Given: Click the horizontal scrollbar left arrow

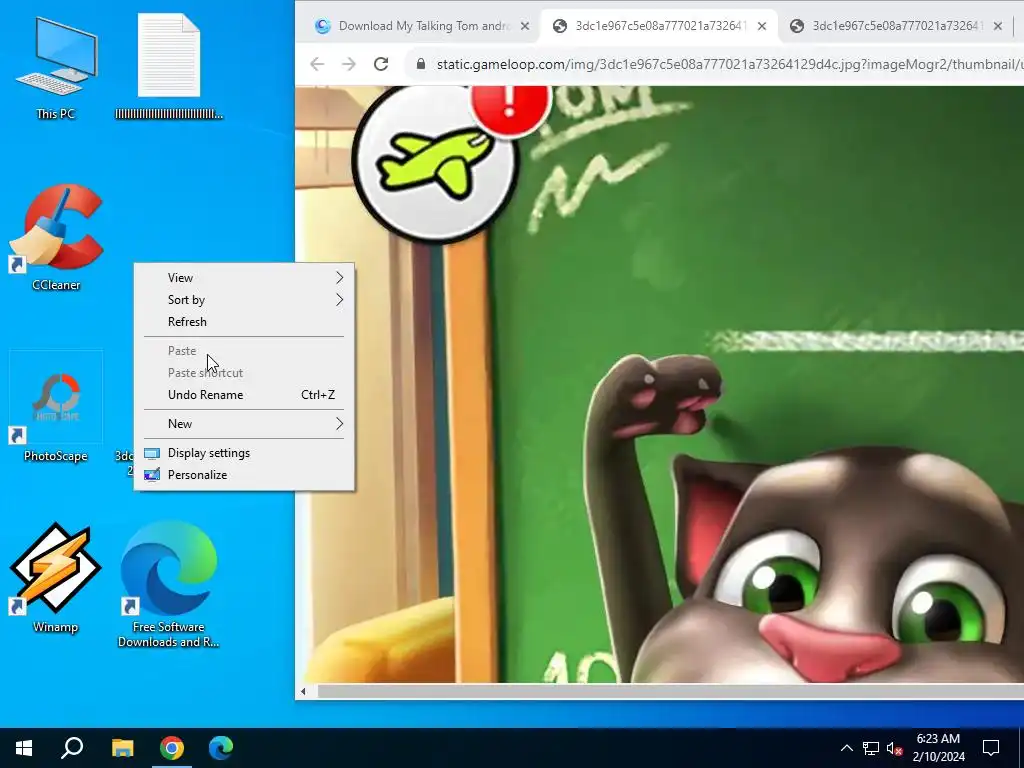Looking at the screenshot, I should pyautogui.click(x=303, y=692).
